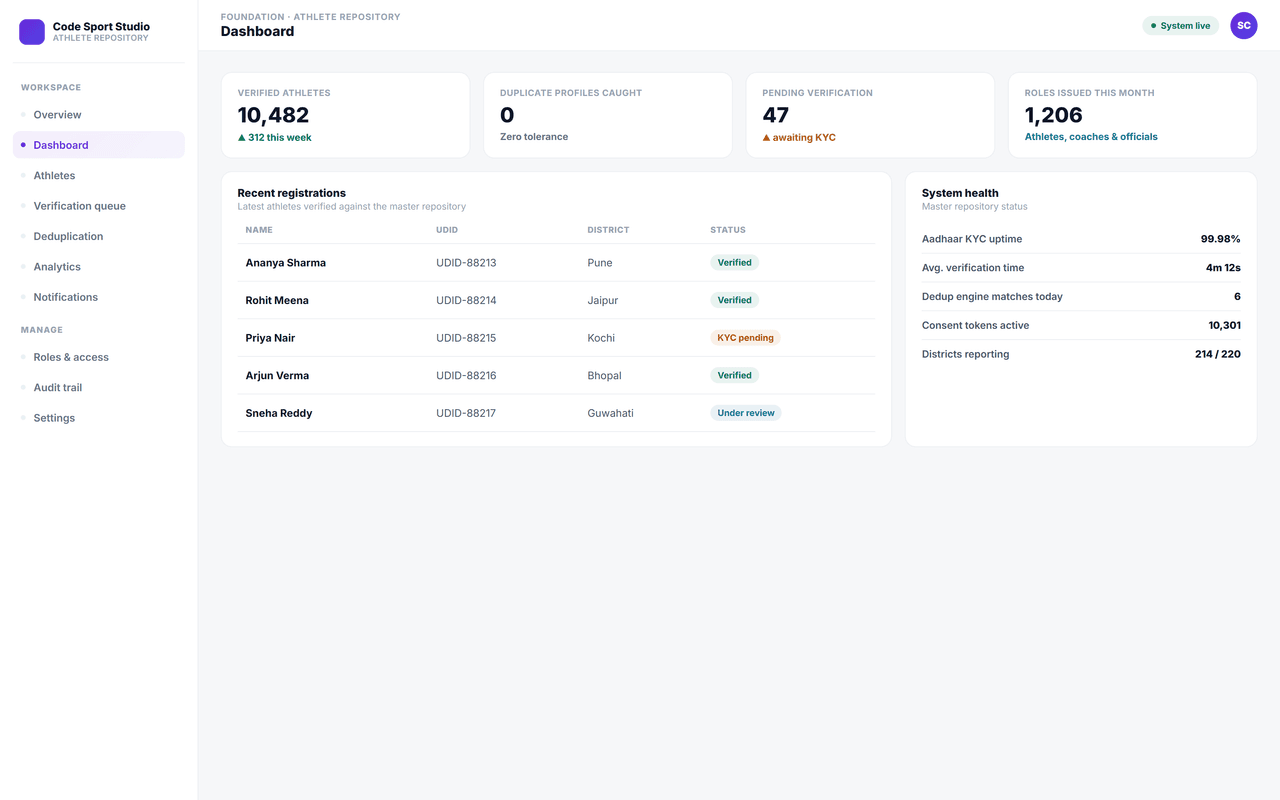Open Sneha Reddy's registration row
This screenshot has width=1280, height=800.
click(x=556, y=413)
